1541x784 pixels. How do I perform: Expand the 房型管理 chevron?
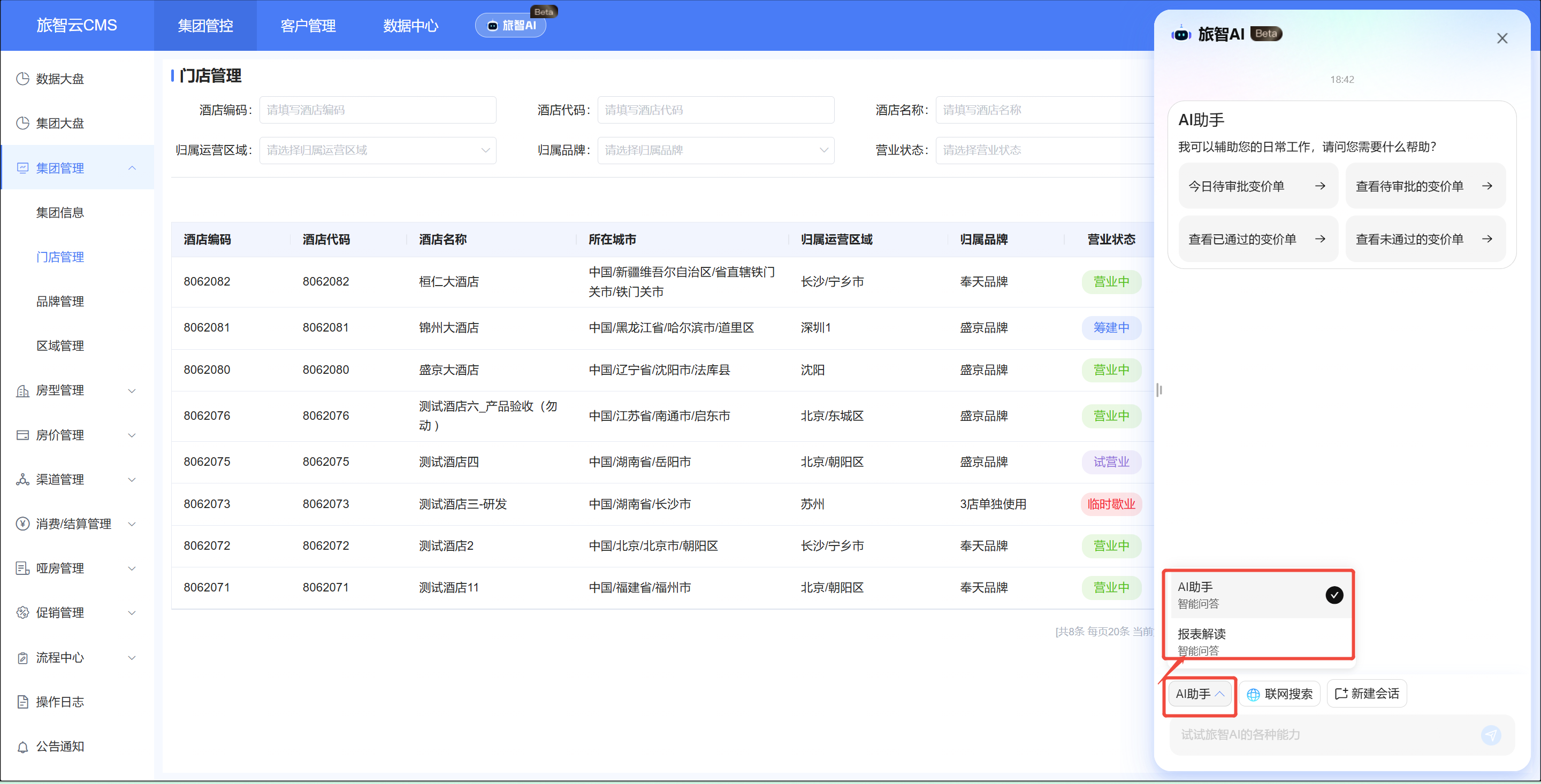(x=132, y=390)
